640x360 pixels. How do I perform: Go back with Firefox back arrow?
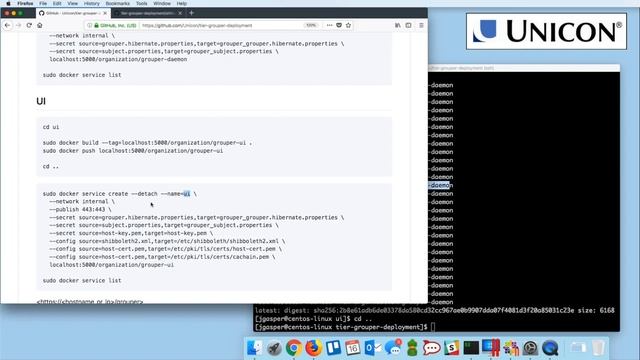pyautogui.click(x=7, y=25)
